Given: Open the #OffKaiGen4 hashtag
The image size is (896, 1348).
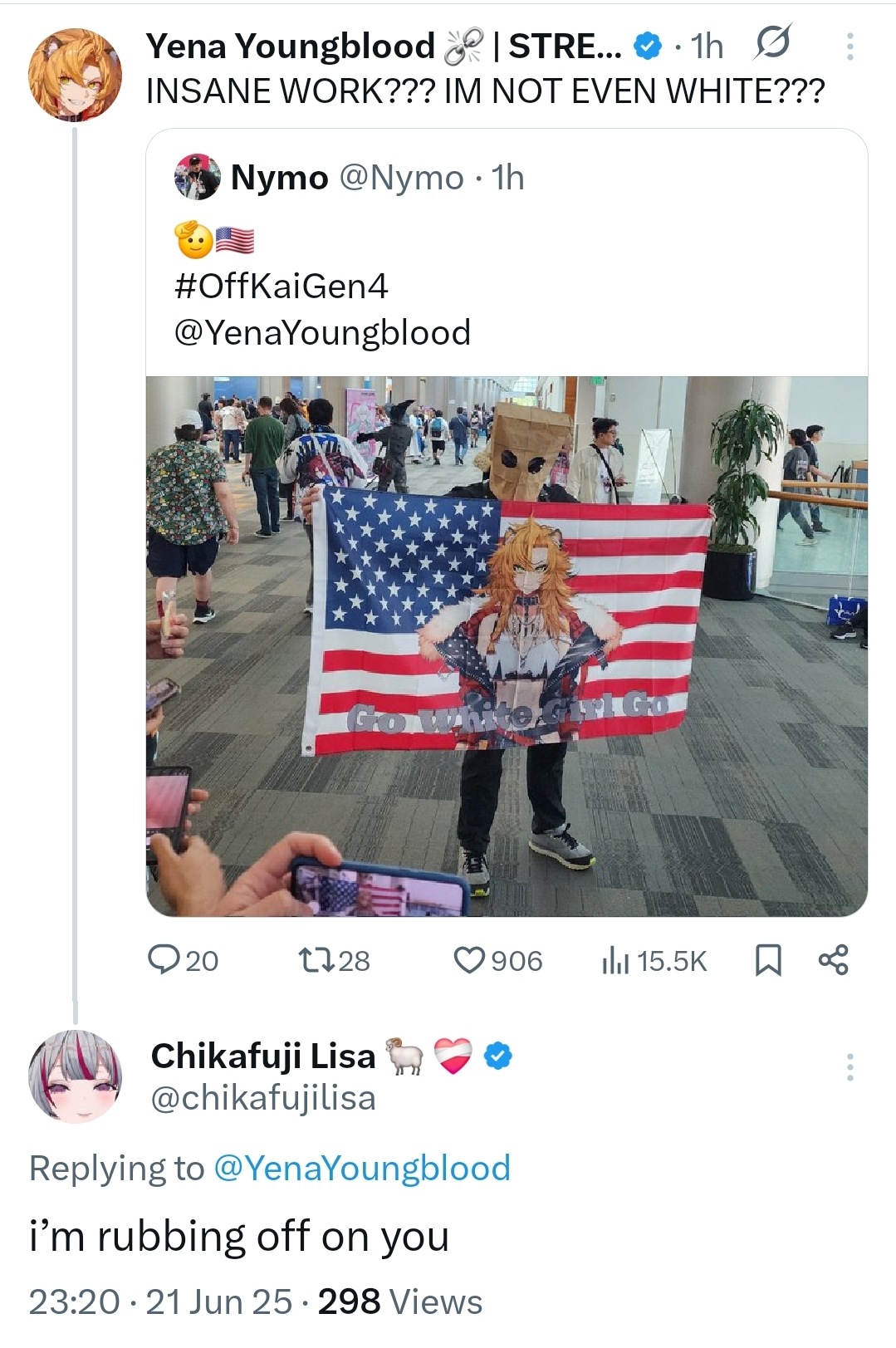Looking at the screenshot, I should (x=282, y=287).
